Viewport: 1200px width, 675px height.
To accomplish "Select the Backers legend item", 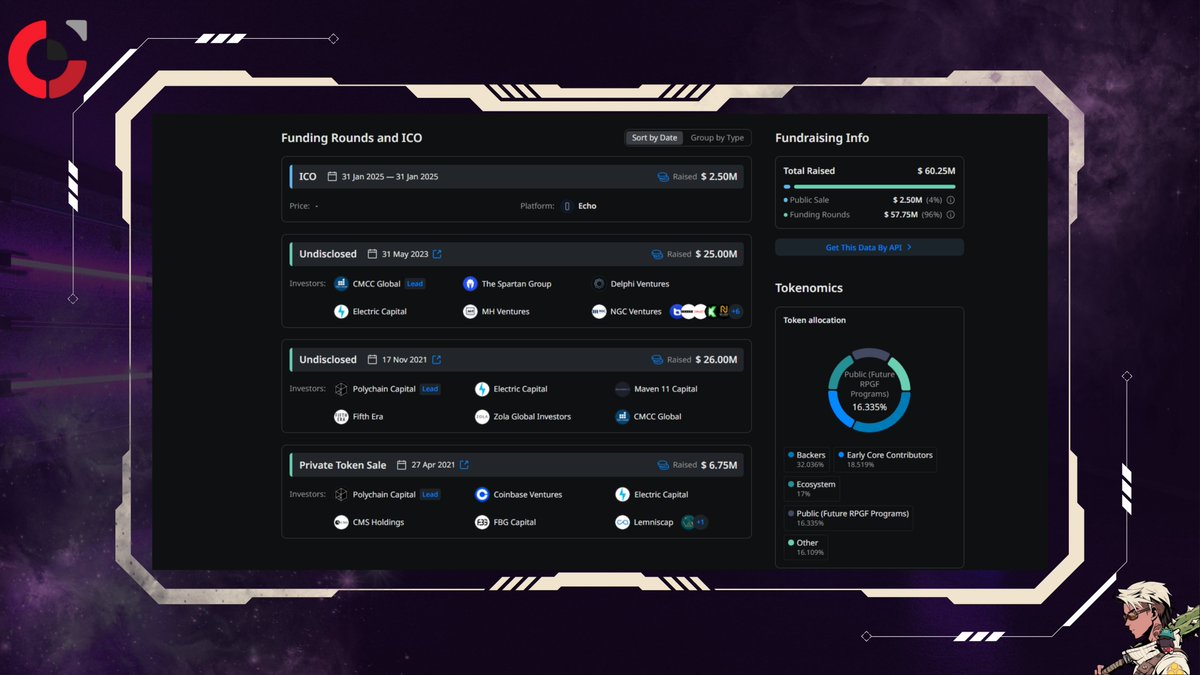I will tap(808, 459).
